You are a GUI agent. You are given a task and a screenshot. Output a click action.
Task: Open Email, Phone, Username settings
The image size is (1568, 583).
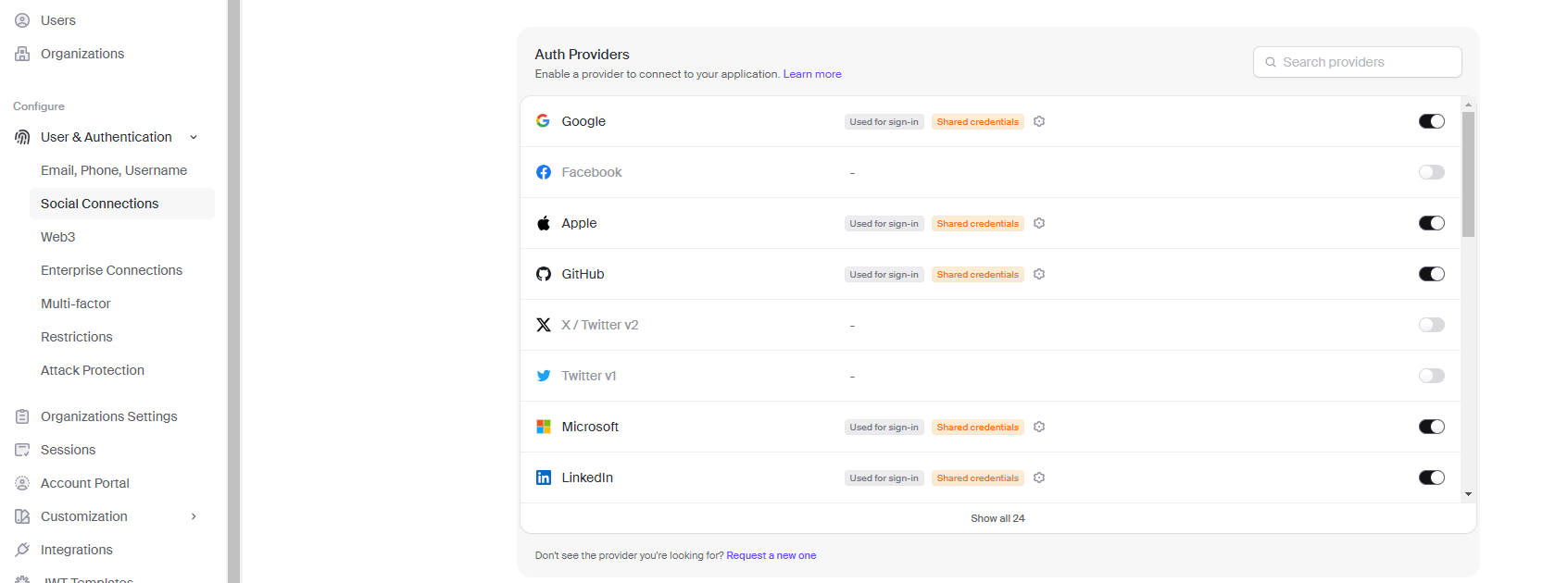click(x=114, y=170)
